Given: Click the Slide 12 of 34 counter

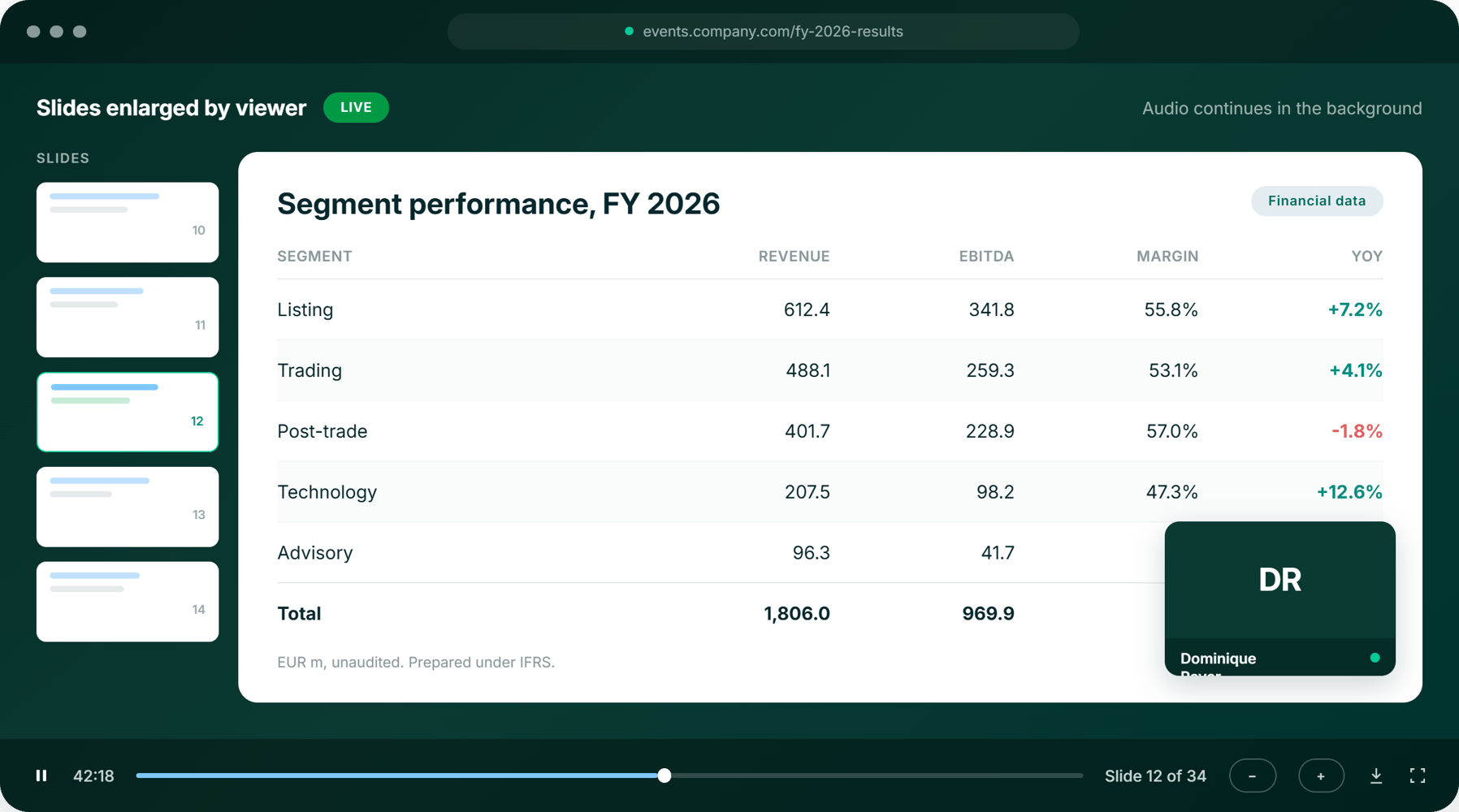Looking at the screenshot, I should [1155, 775].
